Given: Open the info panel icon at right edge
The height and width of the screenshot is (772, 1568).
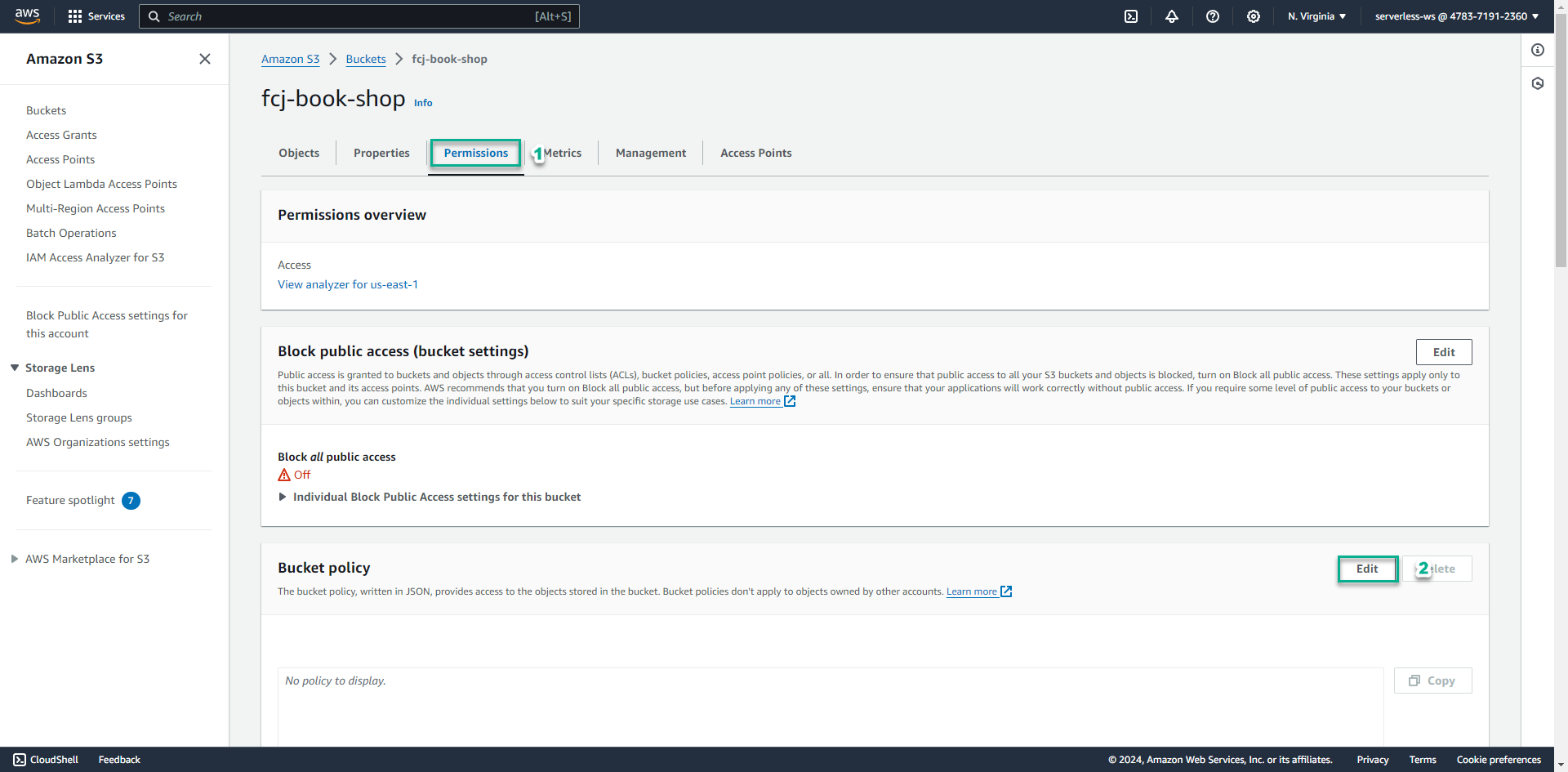Looking at the screenshot, I should [1538, 50].
